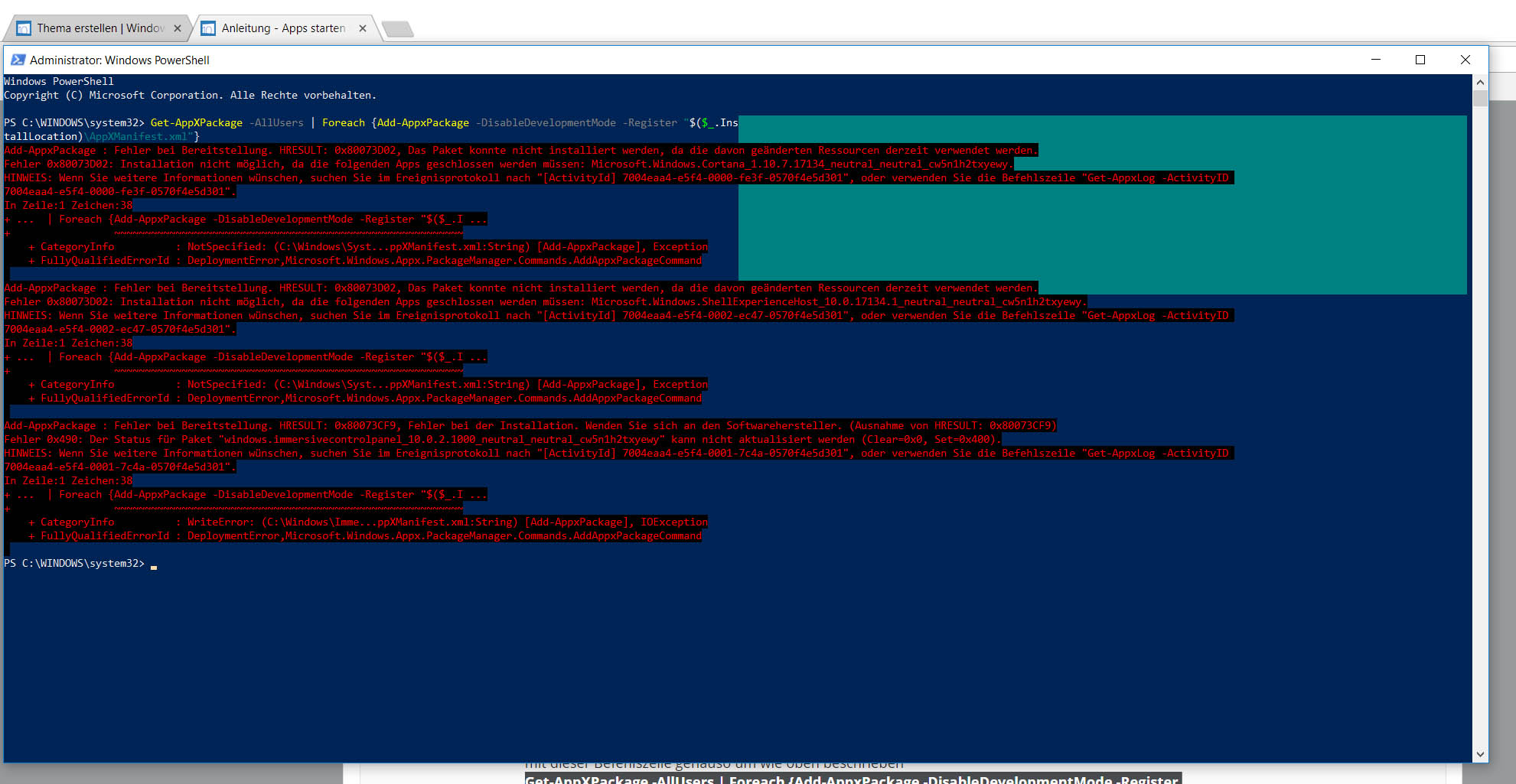Click the PowerShell scrollbar up arrow
The image size is (1516, 784).
click(x=1480, y=82)
